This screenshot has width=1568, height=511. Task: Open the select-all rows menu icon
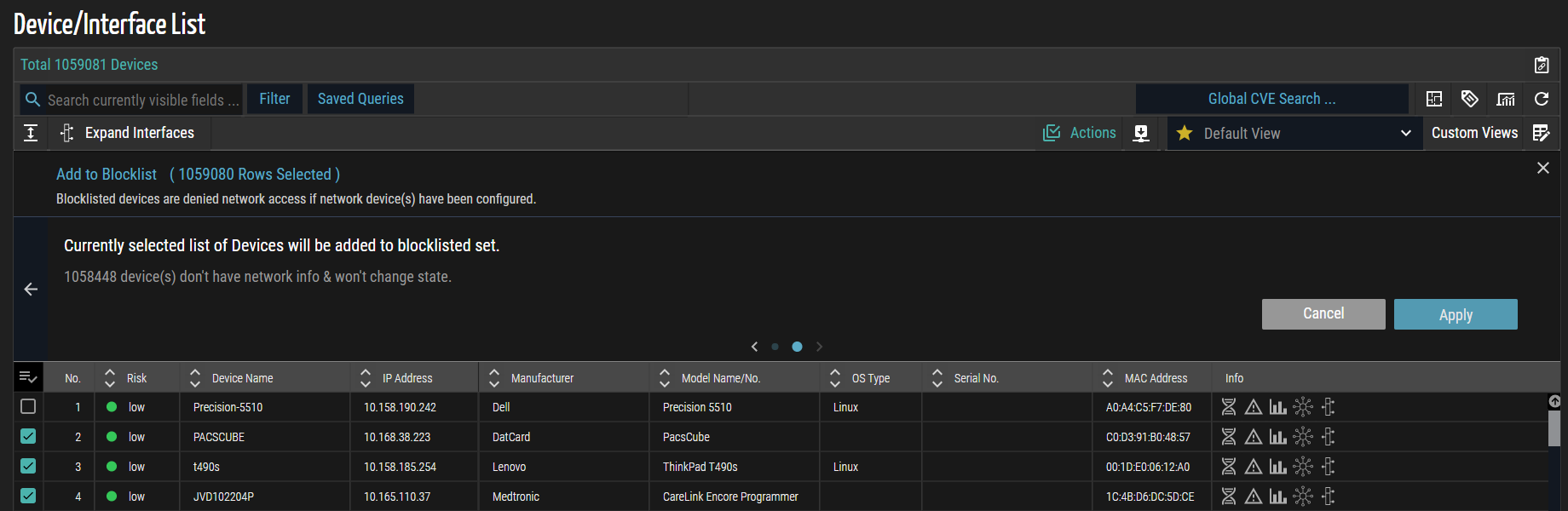[x=28, y=377]
